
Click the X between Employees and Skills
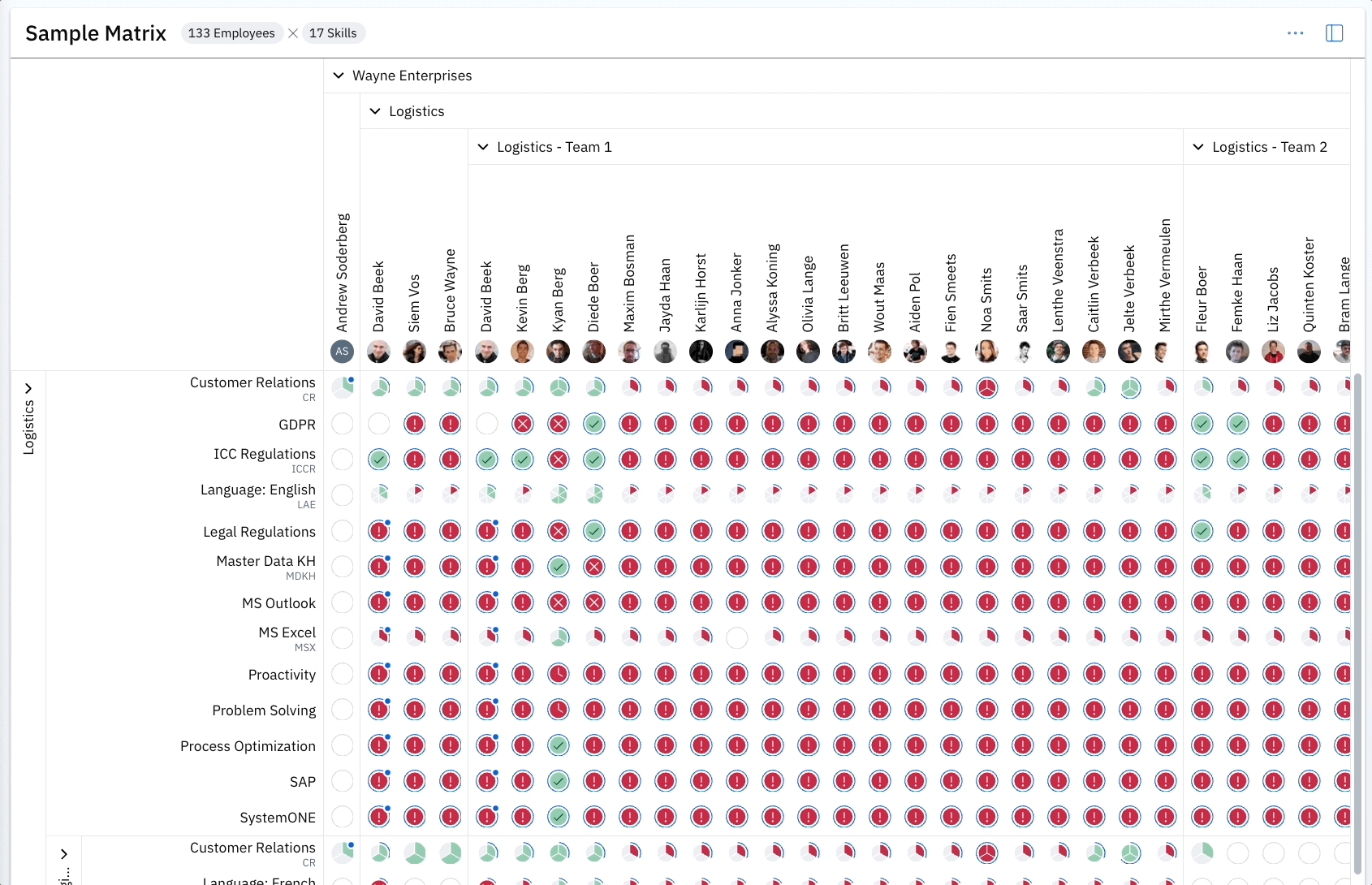tap(293, 33)
